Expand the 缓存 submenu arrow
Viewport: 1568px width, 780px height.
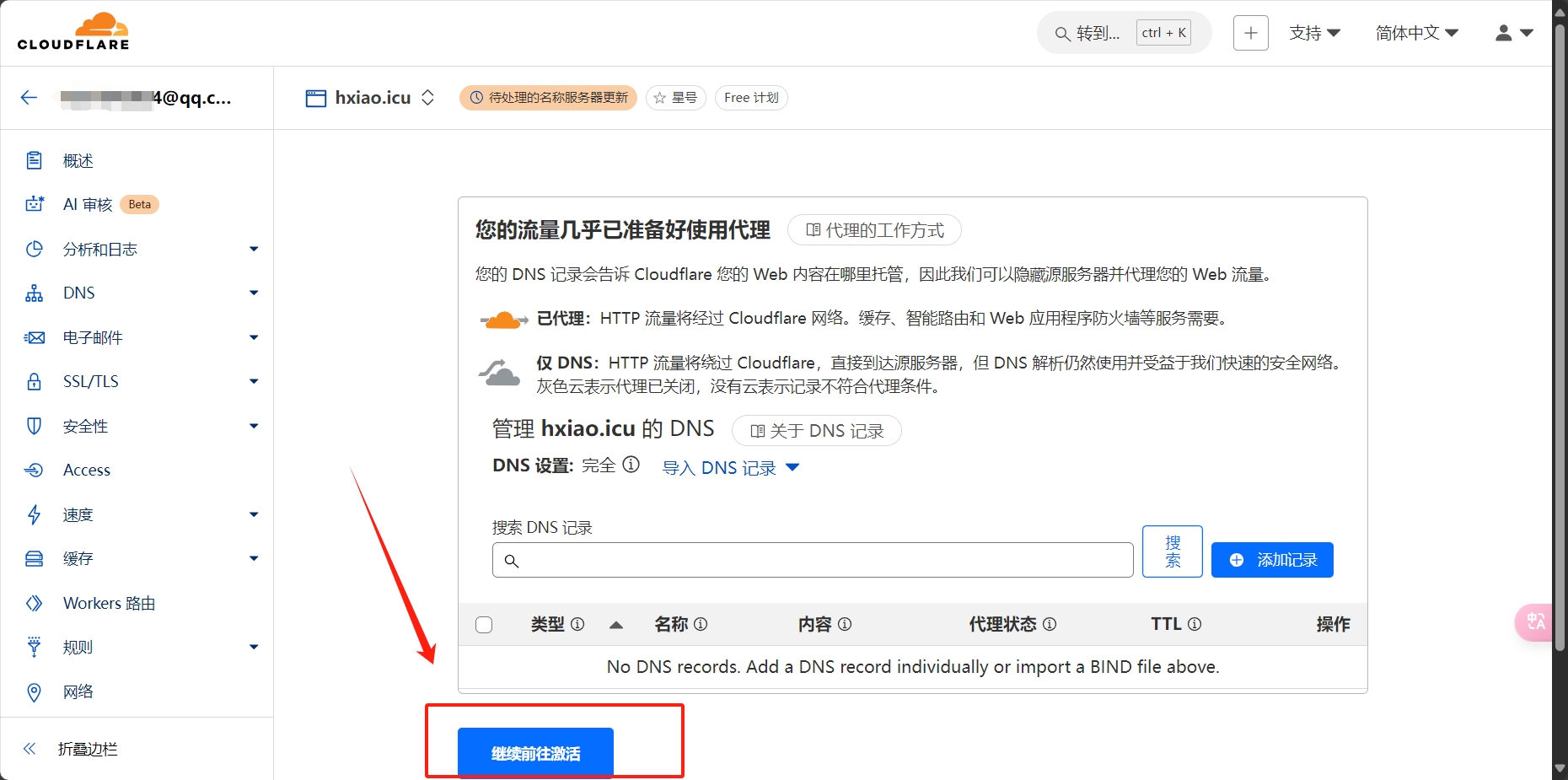(254, 558)
